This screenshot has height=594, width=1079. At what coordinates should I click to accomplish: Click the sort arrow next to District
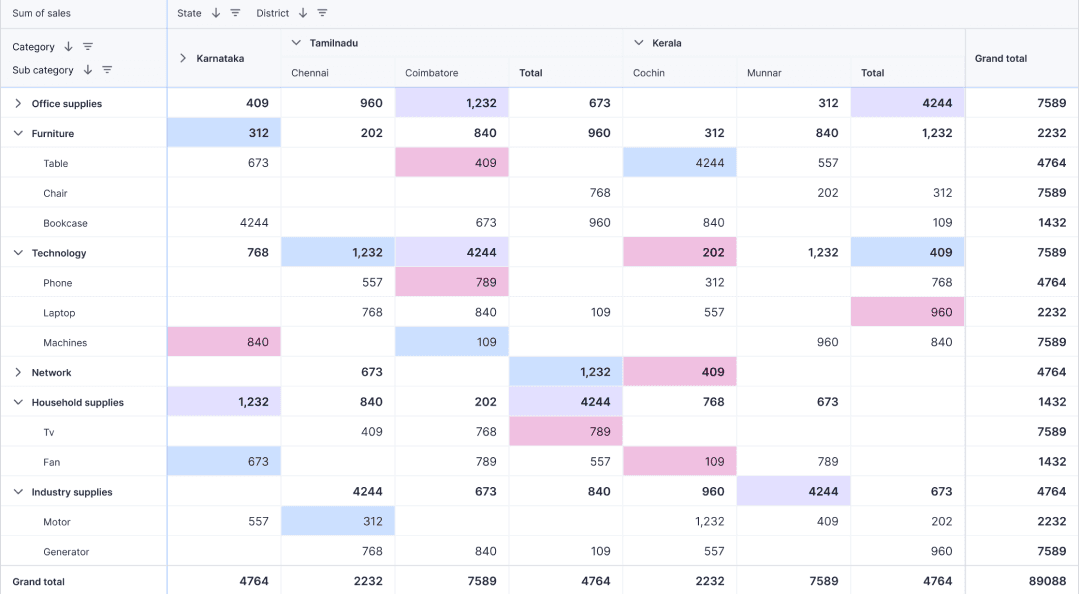(x=303, y=13)
